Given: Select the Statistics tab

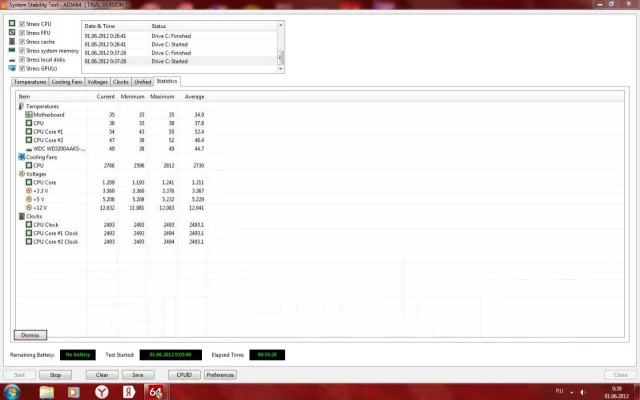Looking at the screenshot, I should coord(167,81).
